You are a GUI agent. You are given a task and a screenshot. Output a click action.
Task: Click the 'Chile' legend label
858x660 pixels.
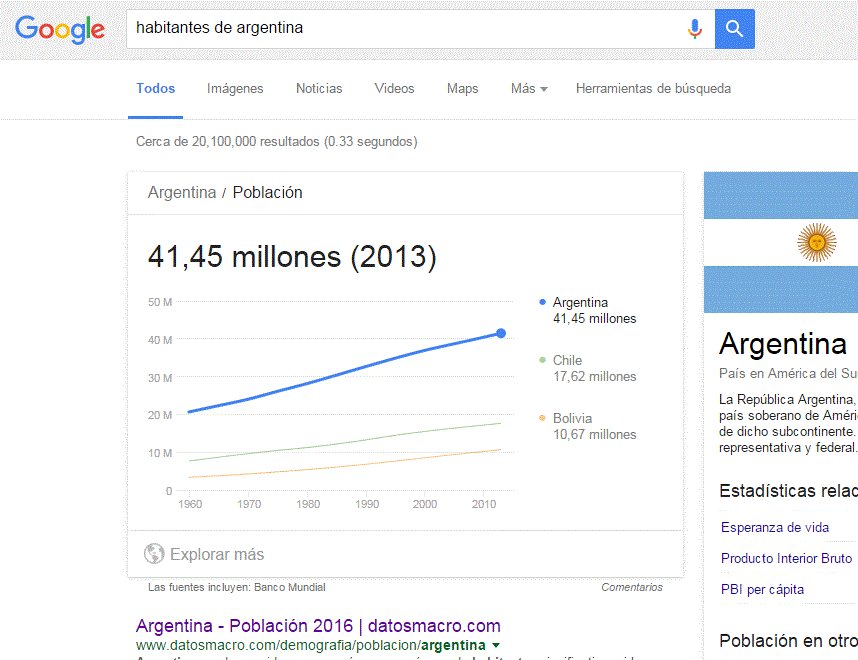click(x=567, y=360)
